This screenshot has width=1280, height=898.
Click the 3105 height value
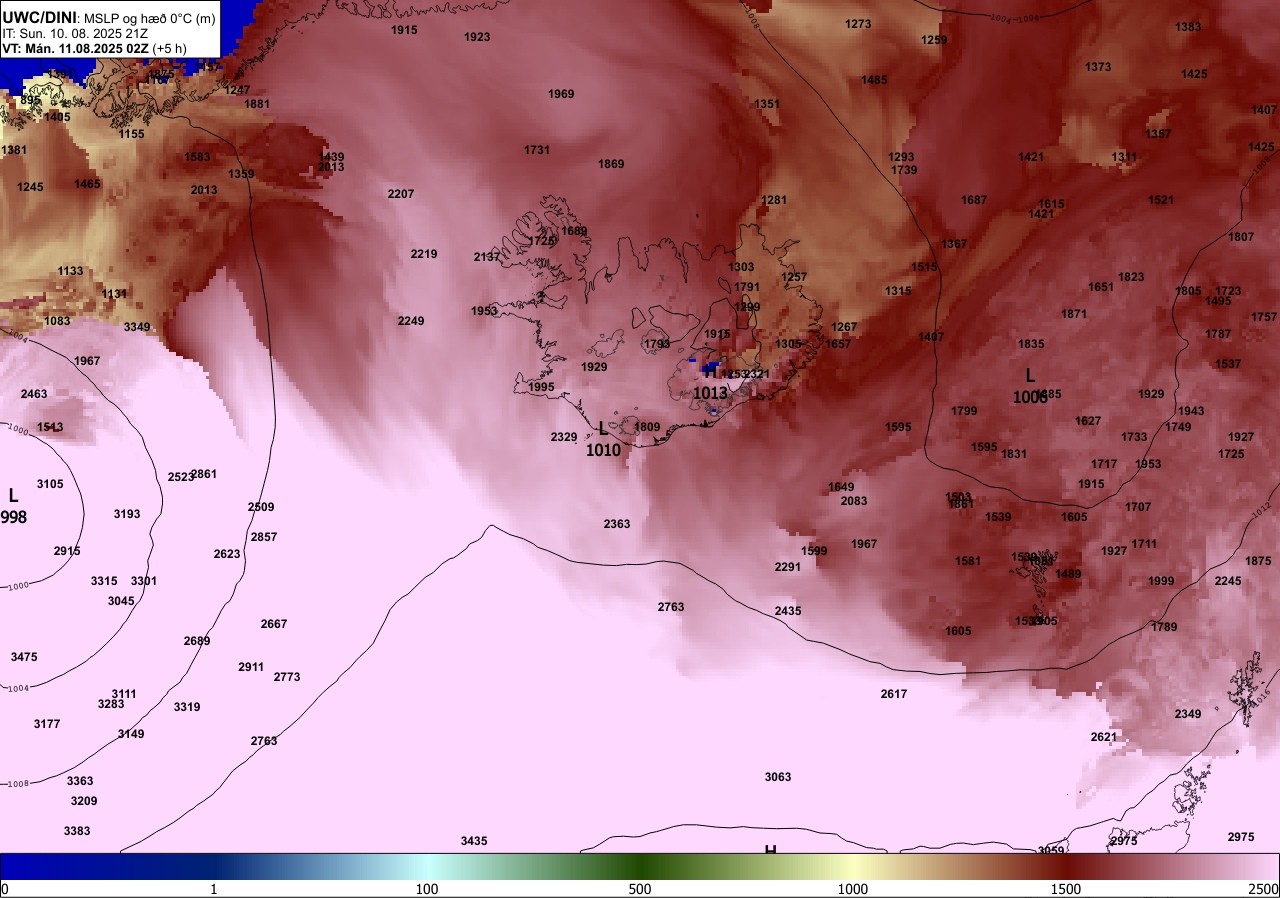(50, 484)
